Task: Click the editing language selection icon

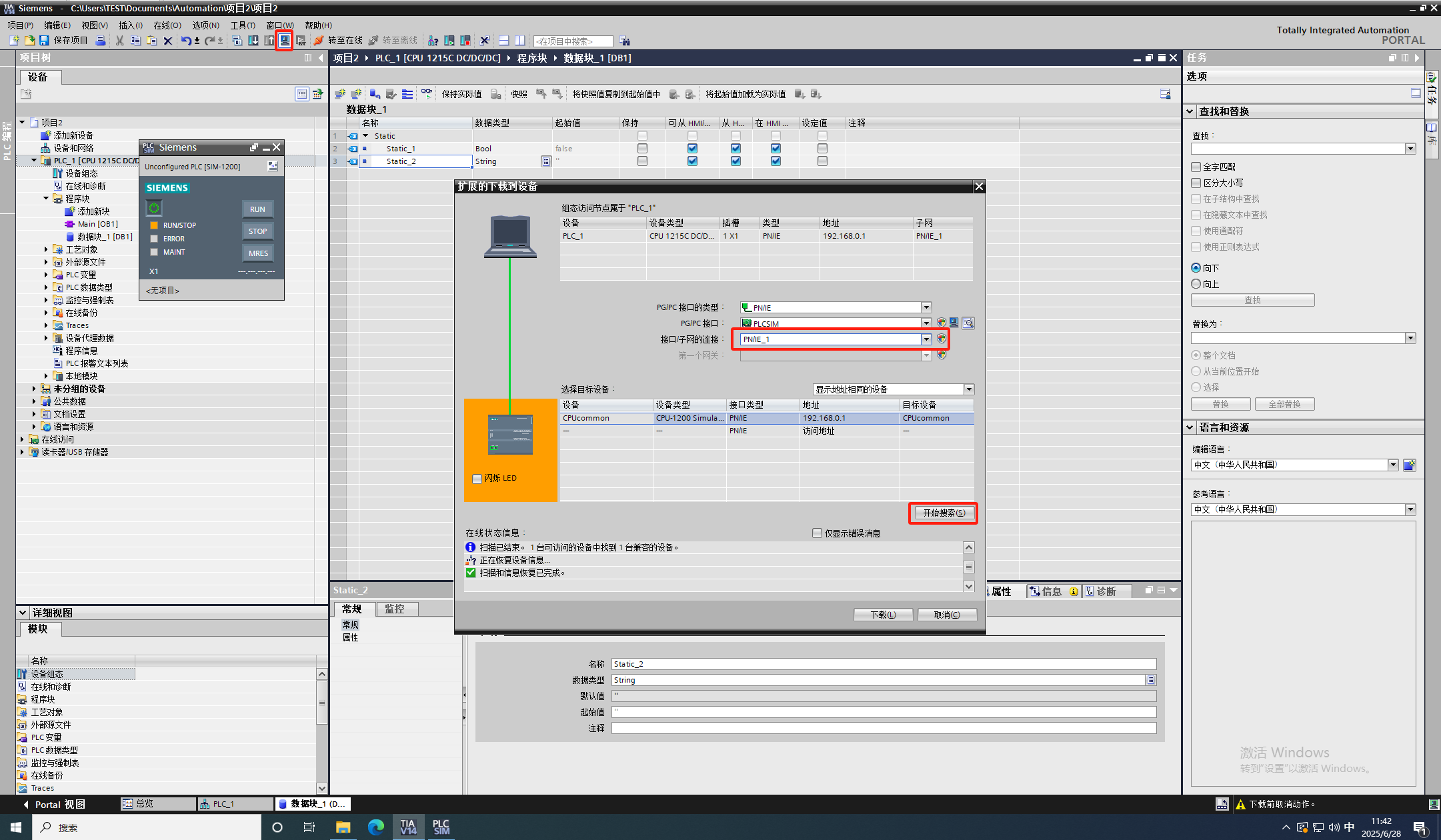Action: (1409, 465)
